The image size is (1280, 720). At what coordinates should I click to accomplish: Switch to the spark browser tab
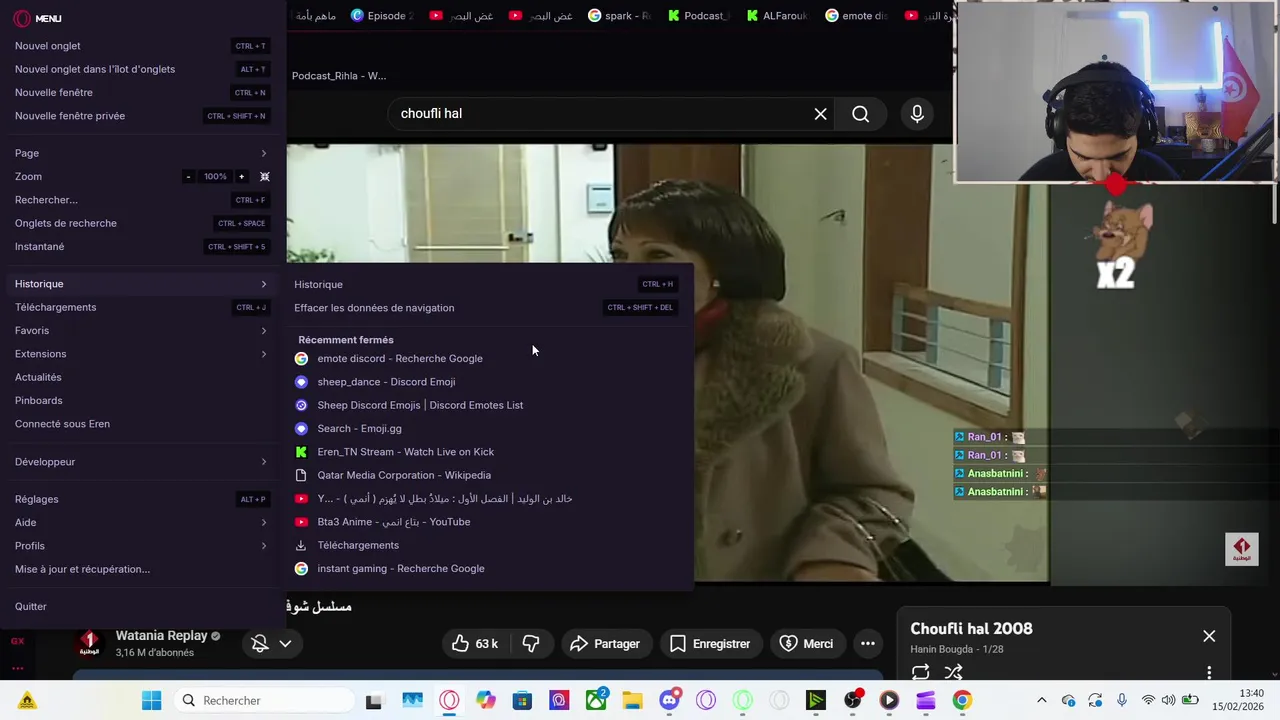(621, 16)
